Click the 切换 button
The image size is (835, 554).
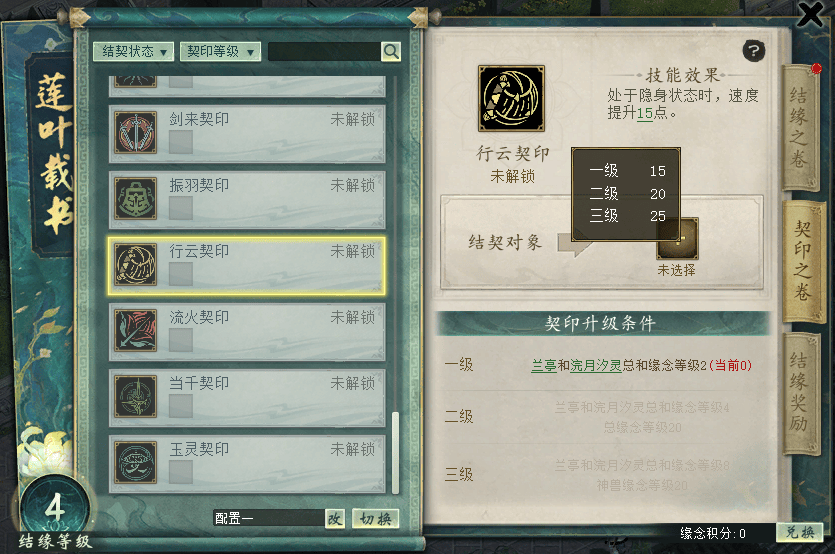coord(375,519)
